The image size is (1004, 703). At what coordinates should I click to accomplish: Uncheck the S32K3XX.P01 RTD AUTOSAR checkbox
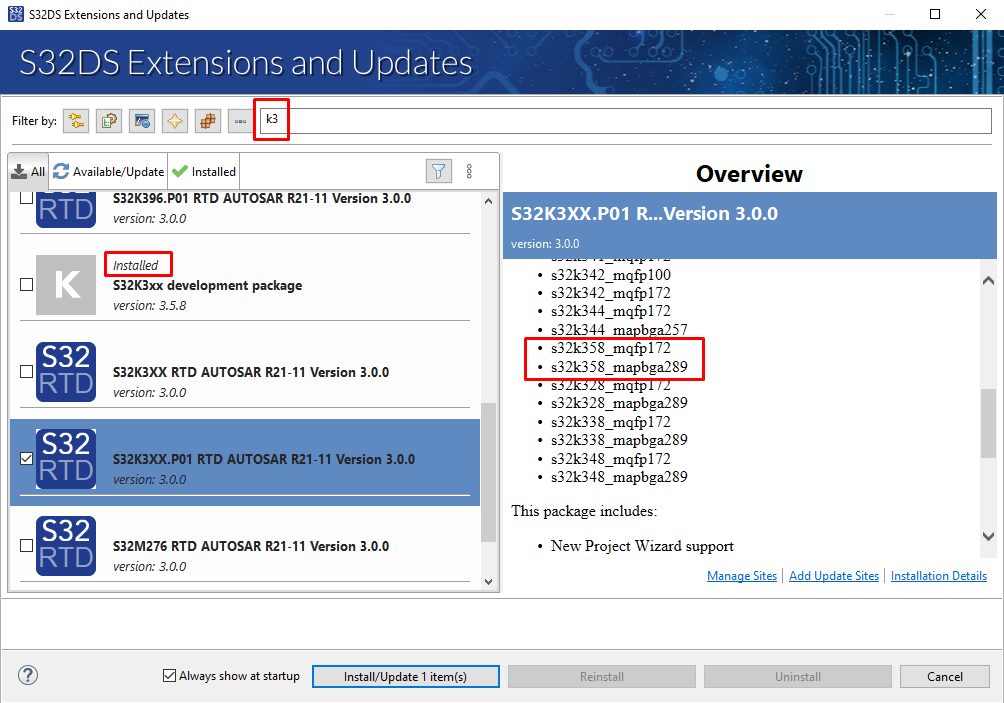(26, 459)
